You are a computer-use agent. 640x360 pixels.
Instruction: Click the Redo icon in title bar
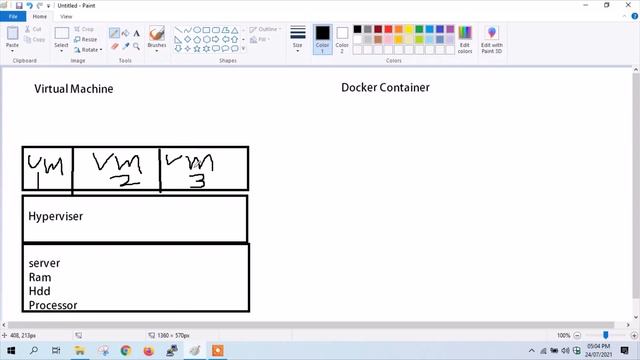click(x=40, y=6)
